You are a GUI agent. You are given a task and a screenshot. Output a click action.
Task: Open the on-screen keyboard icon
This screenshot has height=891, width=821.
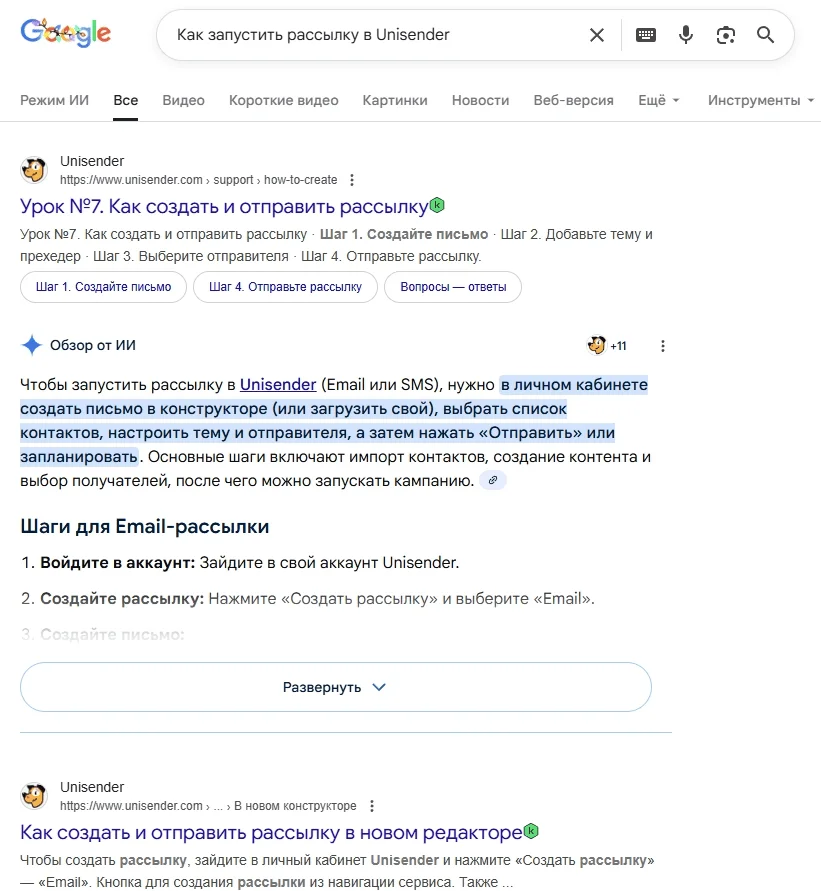click(x=646, y=35)
